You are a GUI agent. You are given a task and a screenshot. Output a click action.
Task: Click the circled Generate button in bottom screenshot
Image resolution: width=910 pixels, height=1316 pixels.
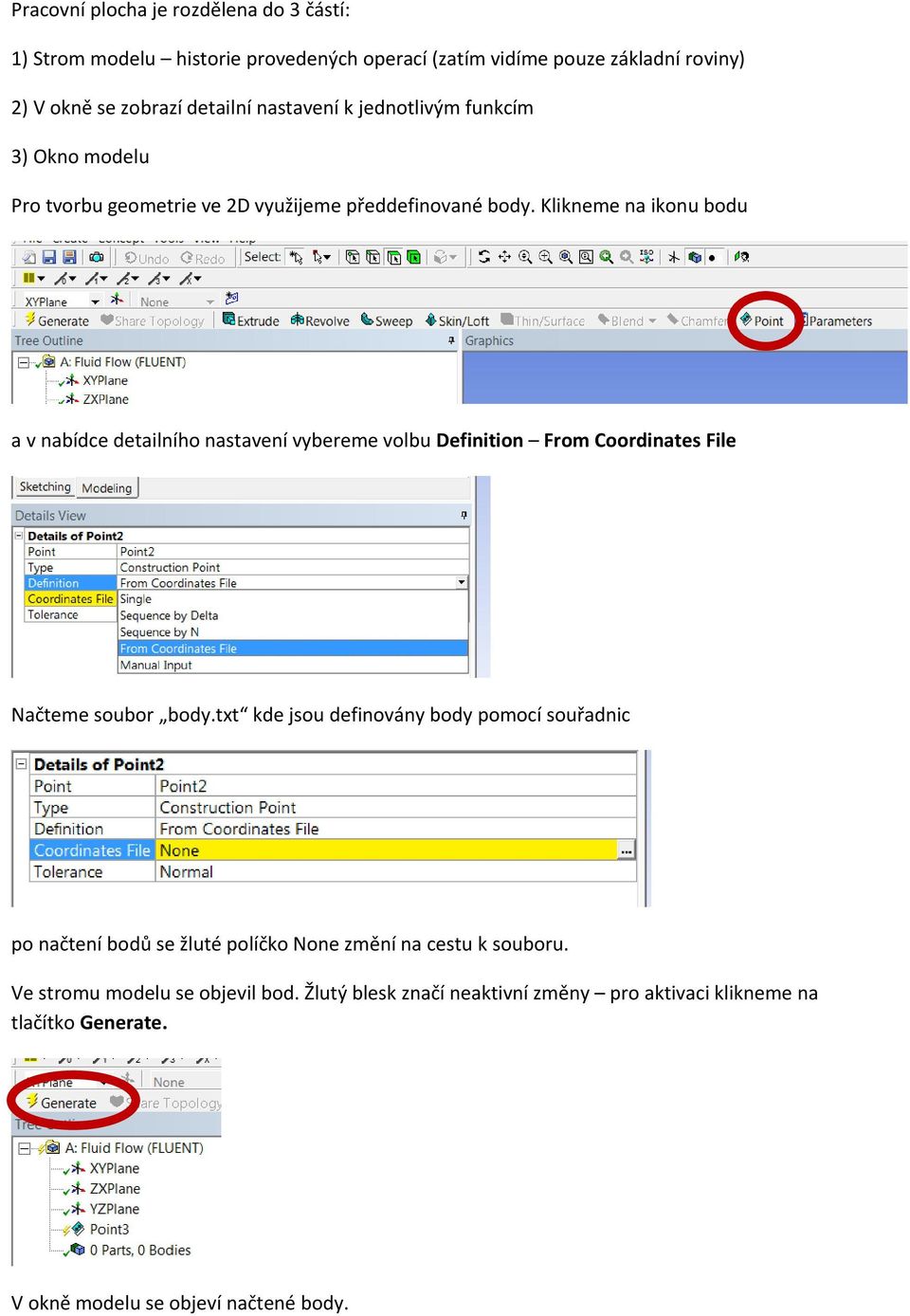click(62, 1103)
